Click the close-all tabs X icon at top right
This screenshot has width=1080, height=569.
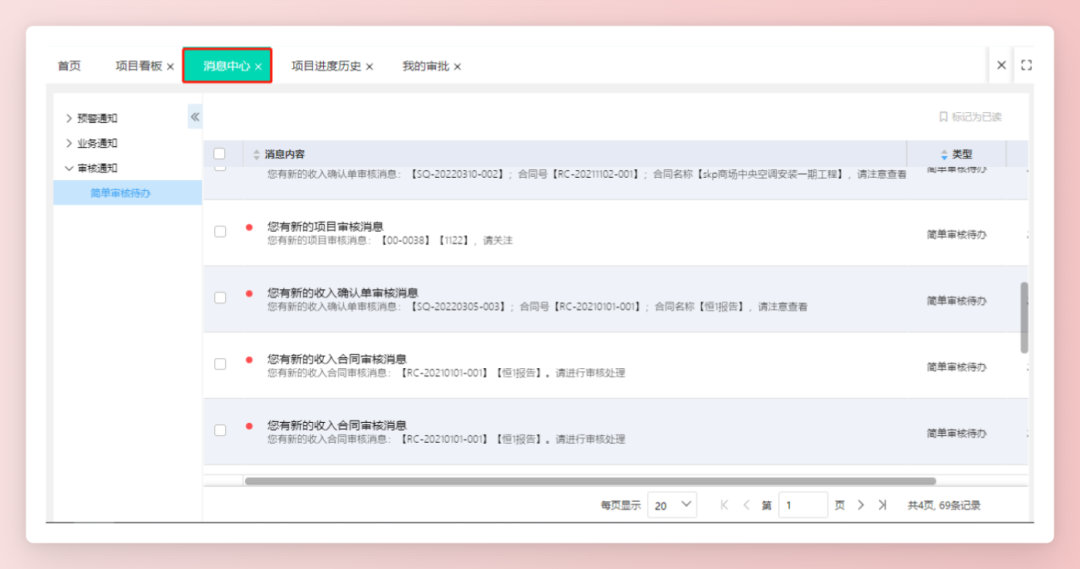1001,65
